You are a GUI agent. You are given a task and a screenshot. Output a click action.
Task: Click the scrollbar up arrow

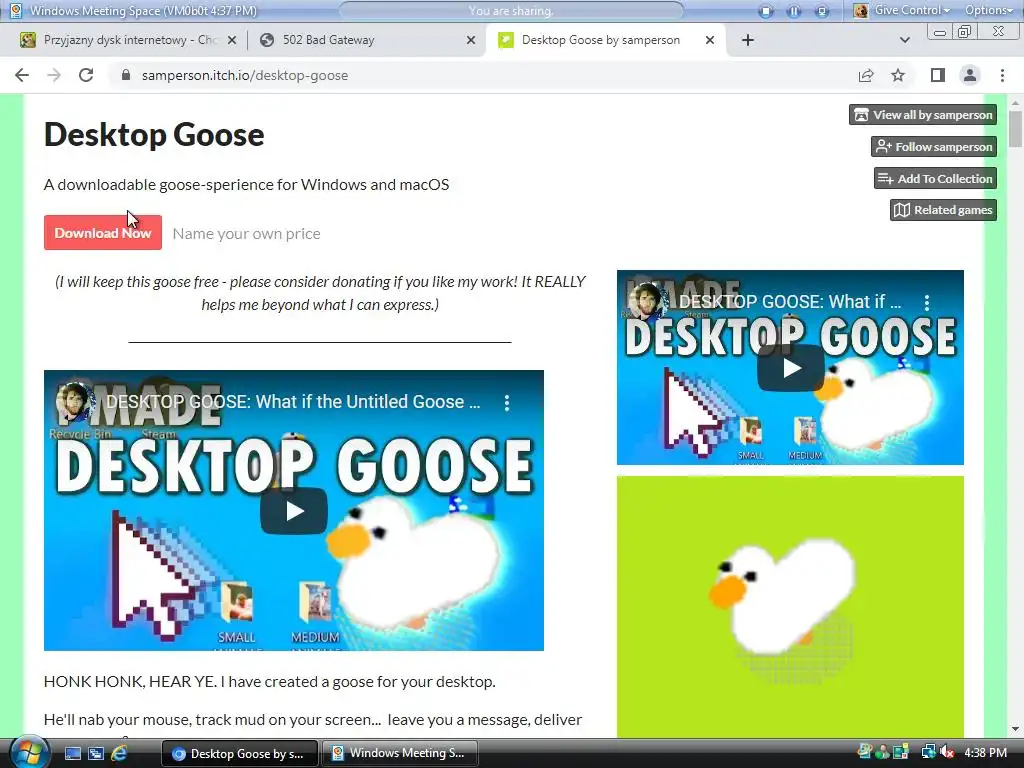click(x=1015, y=103)
